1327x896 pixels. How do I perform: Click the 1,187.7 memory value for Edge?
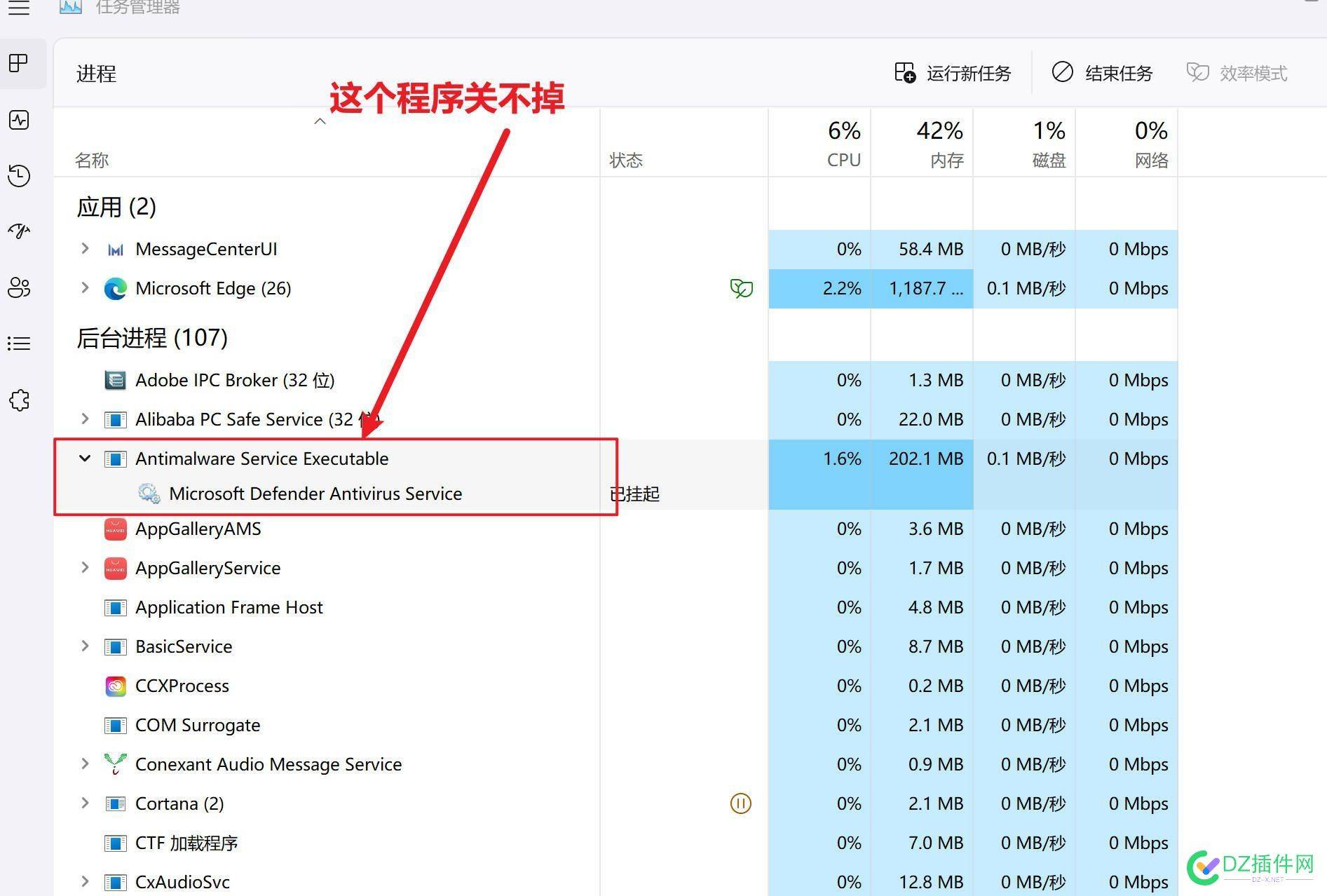click(926, 288)
